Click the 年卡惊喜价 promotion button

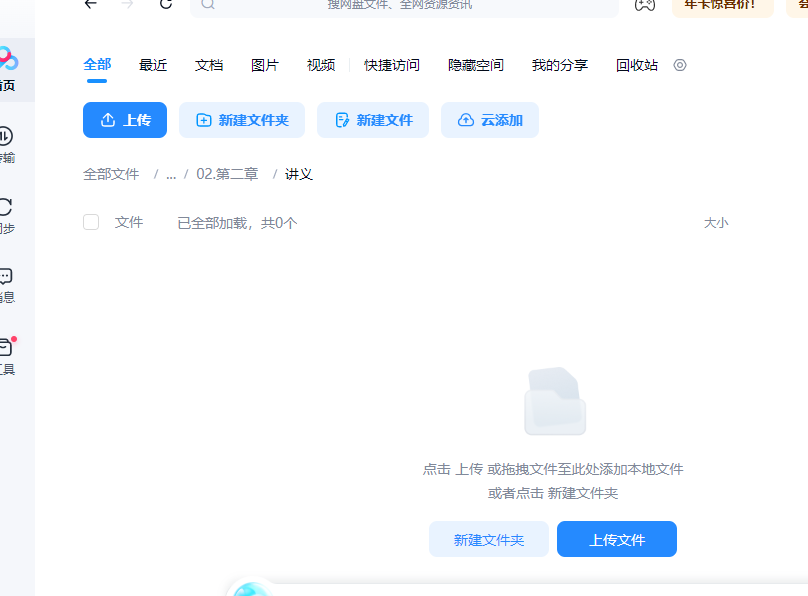coord(721,5)
